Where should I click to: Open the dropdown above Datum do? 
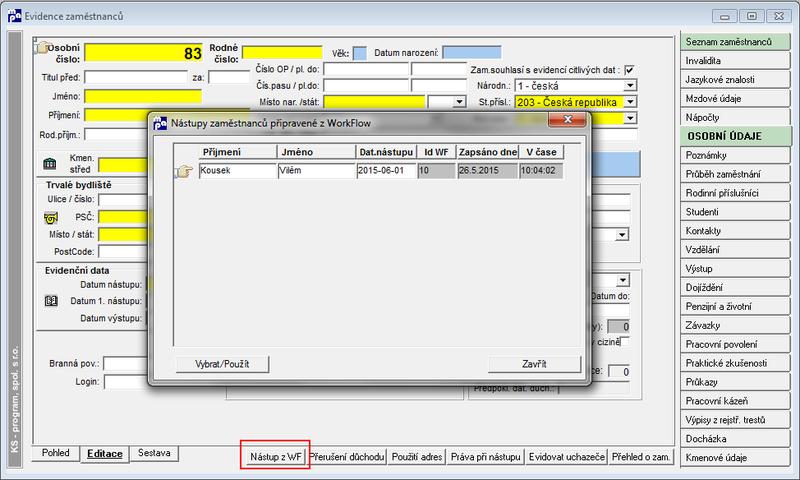(x=623, y=280)
